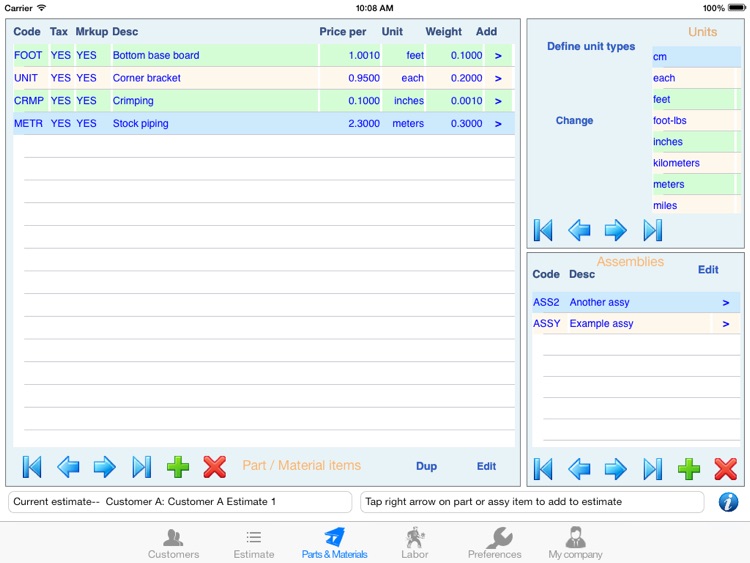Go to previous assembly in Assemblies panel
The width and height of the screenshot is (750, 563).
579,469
